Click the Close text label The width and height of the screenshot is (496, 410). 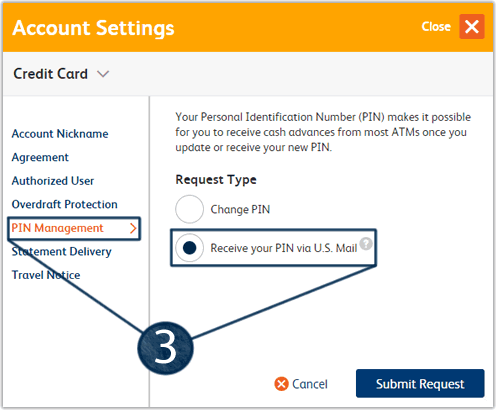point(436,27)
